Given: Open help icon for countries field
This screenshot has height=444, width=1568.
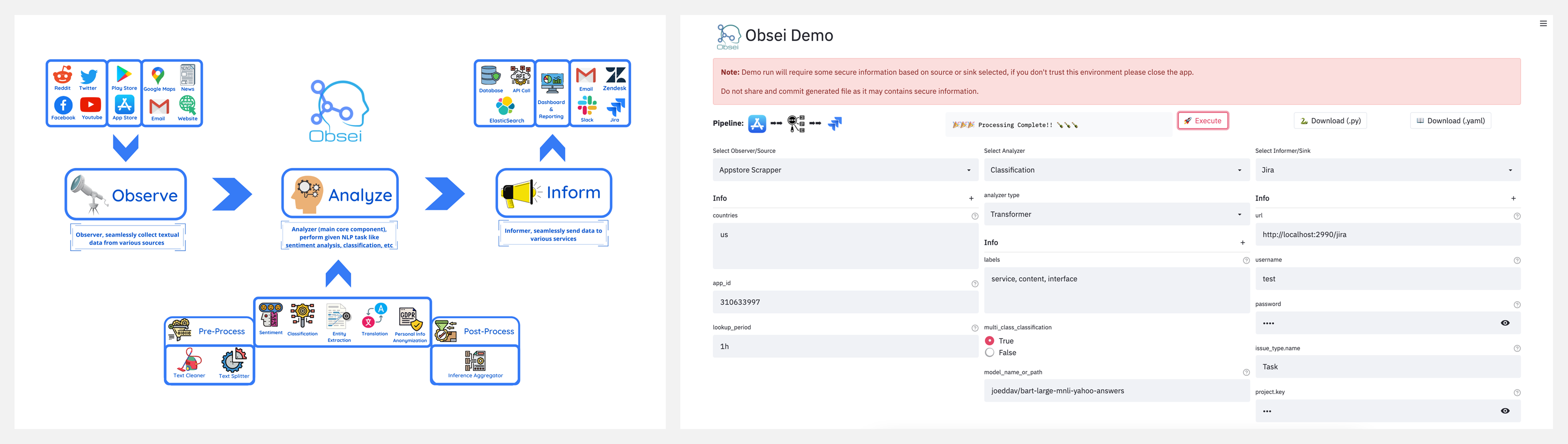Looking at the screenshot, I should point(974,216).
